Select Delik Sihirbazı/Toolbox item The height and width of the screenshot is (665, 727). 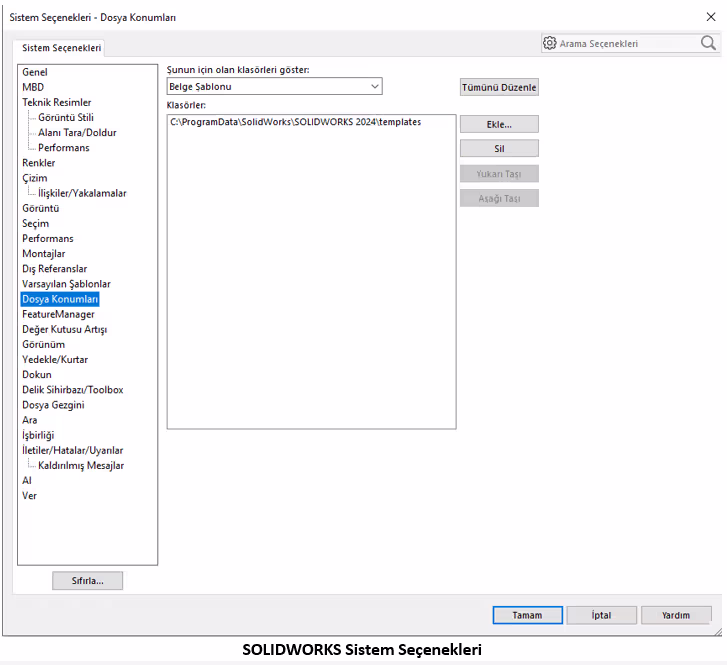pyautogui.click(x=73, y=390)
